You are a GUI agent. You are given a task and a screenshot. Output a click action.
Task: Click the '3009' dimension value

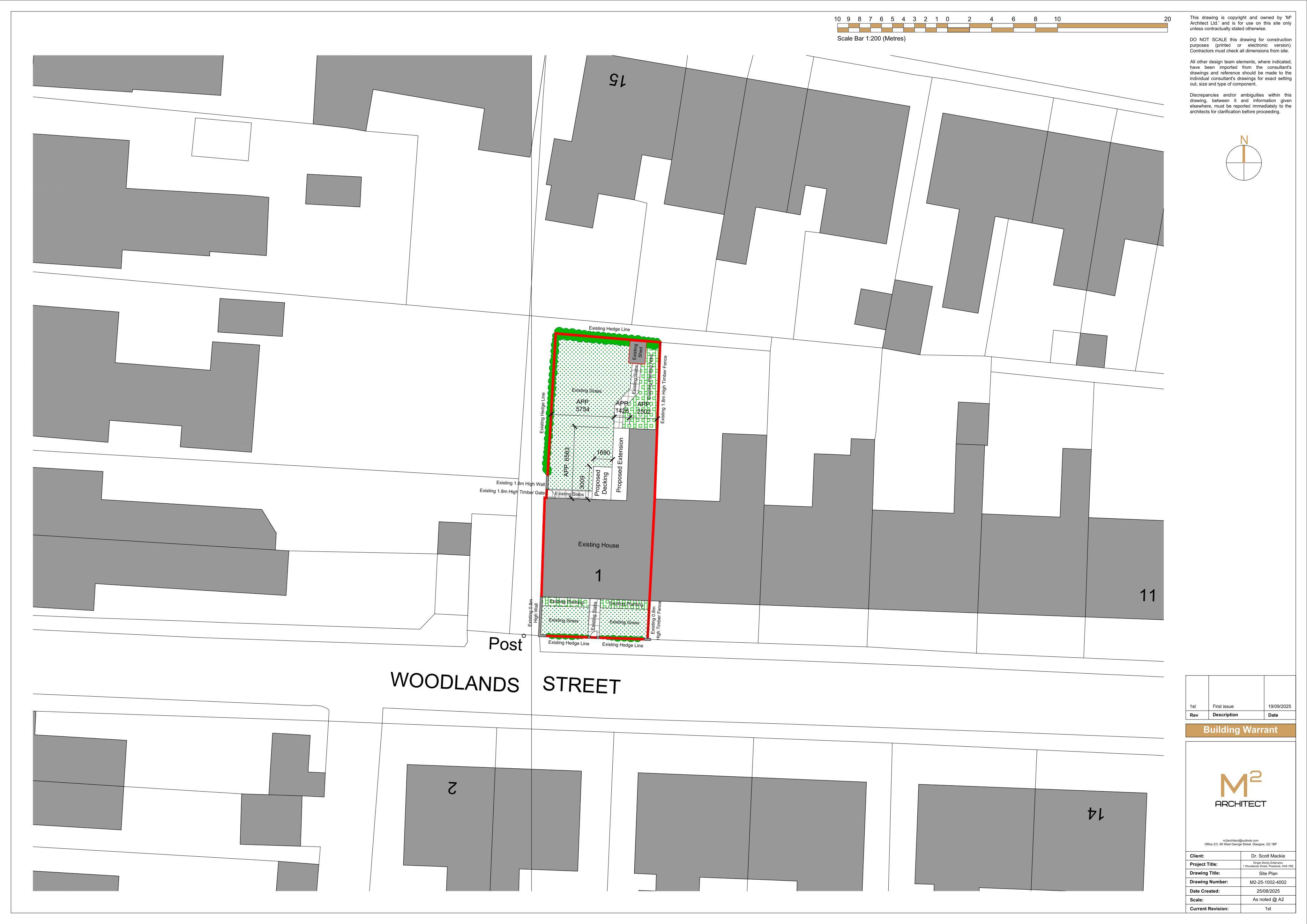(x=582, y=482)
